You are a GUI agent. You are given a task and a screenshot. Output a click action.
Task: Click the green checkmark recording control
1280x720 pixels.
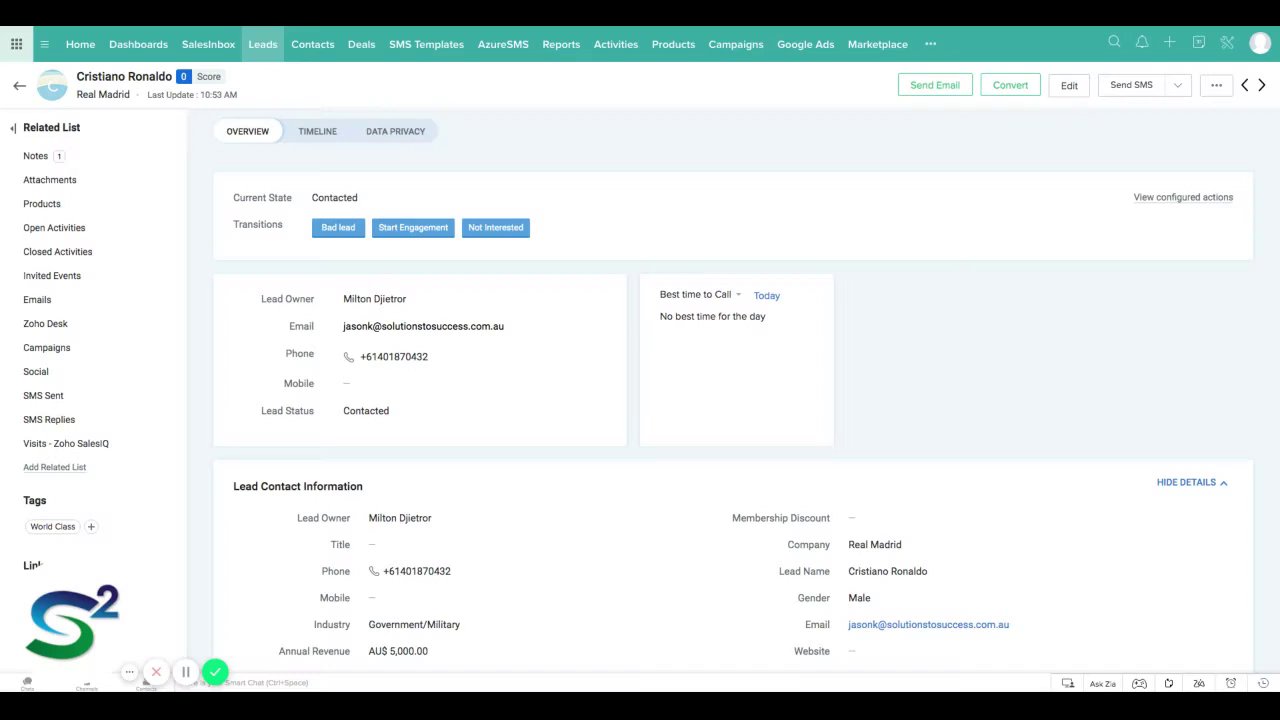tap(215, 672)
